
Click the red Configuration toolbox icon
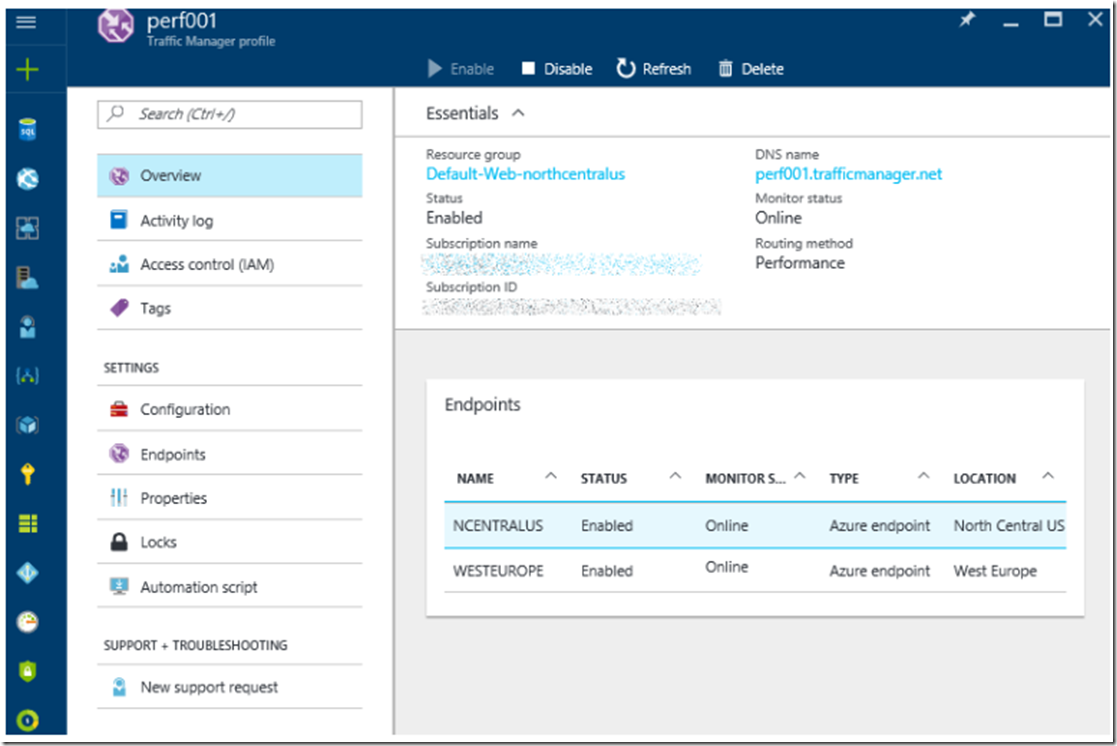[119, 410]
